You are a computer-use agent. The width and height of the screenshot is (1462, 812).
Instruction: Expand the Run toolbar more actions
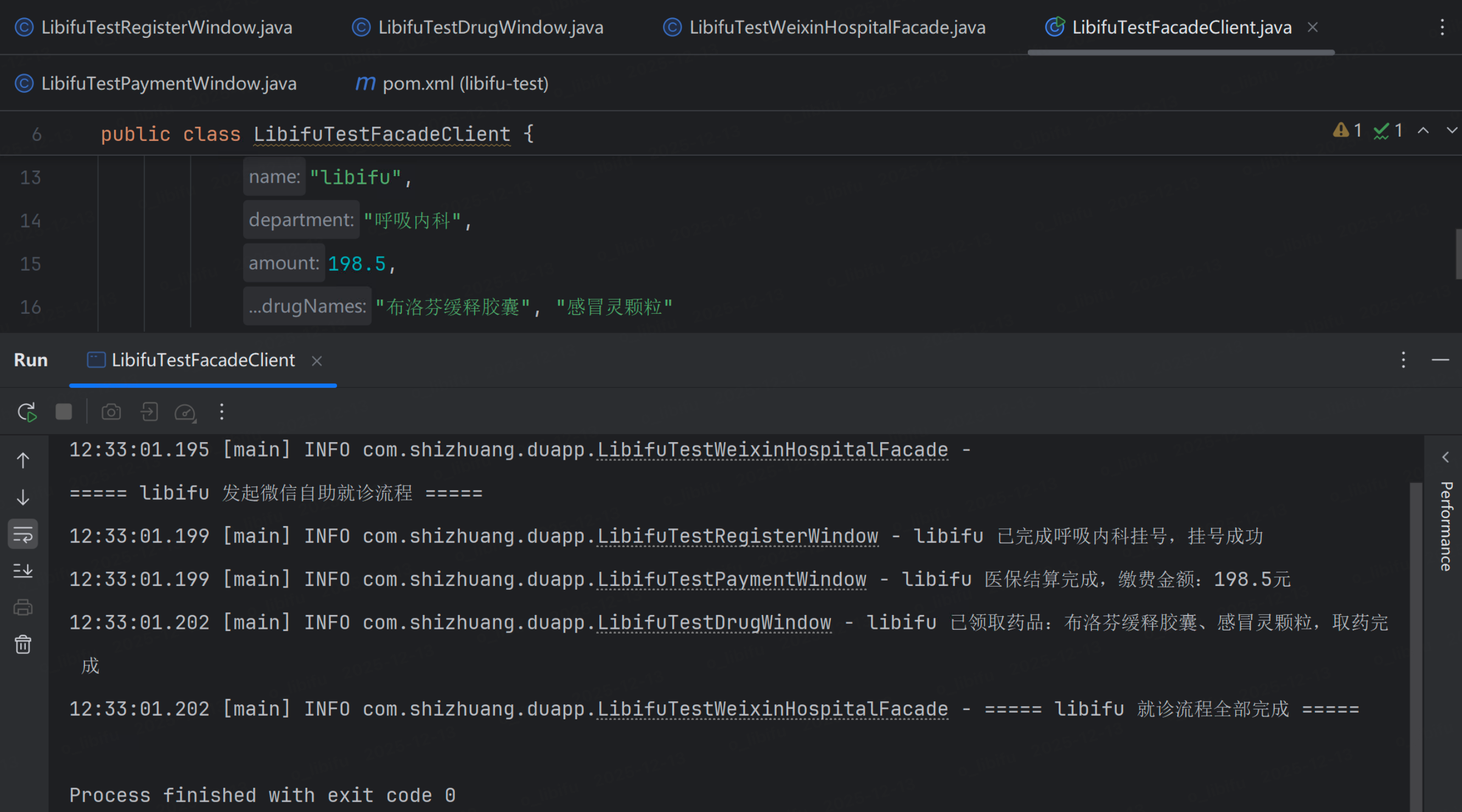pos(222,412)
